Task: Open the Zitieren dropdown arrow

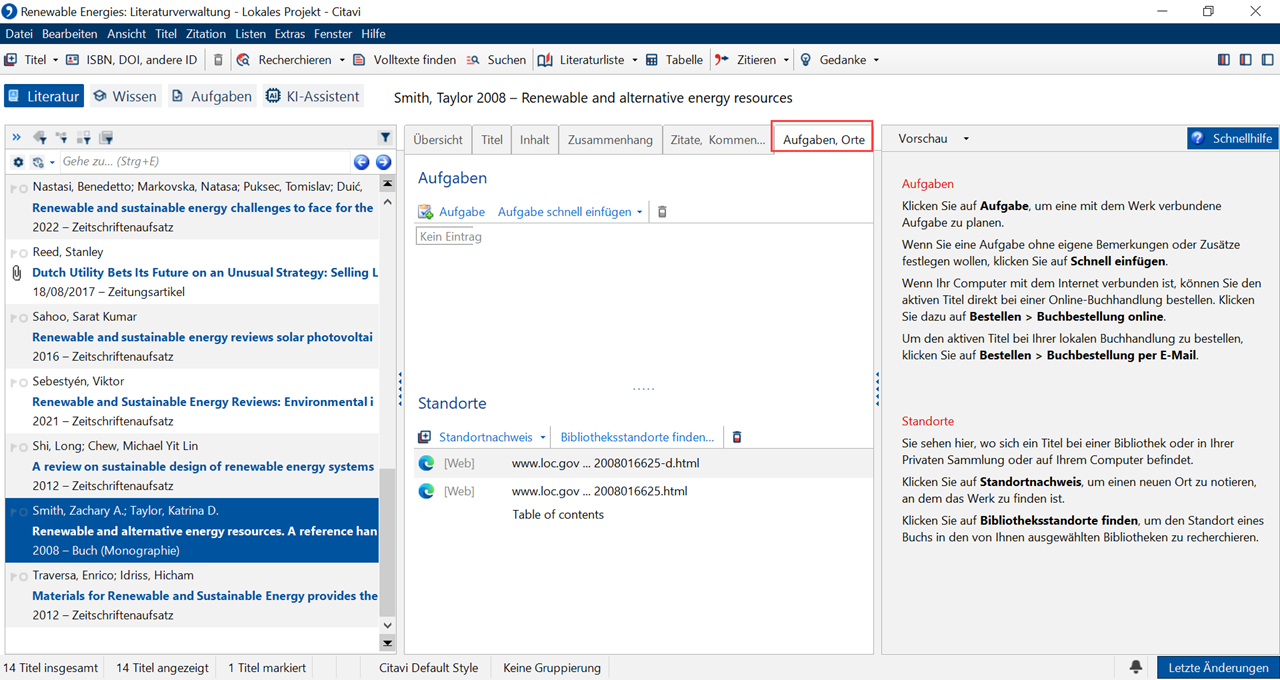Action: [786, 60]
